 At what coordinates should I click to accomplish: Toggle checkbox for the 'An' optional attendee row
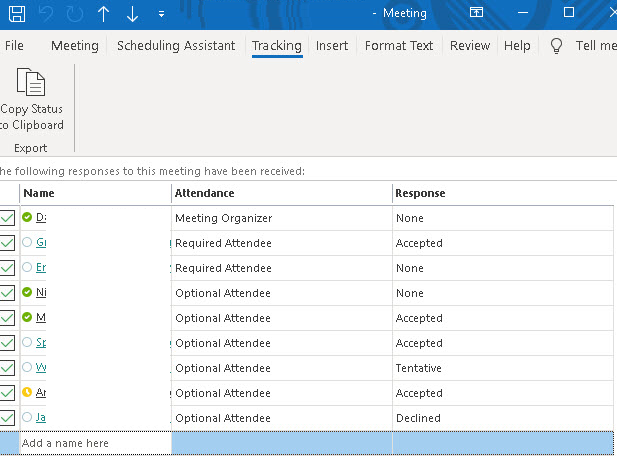pos(7,393)
